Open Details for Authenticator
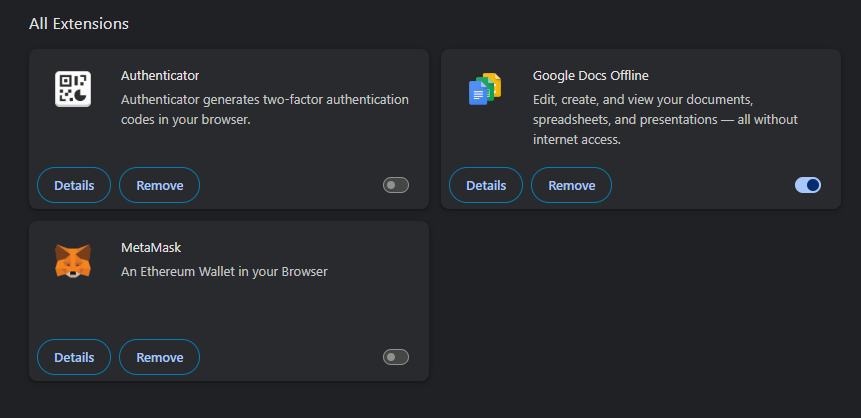 [74, 185]
